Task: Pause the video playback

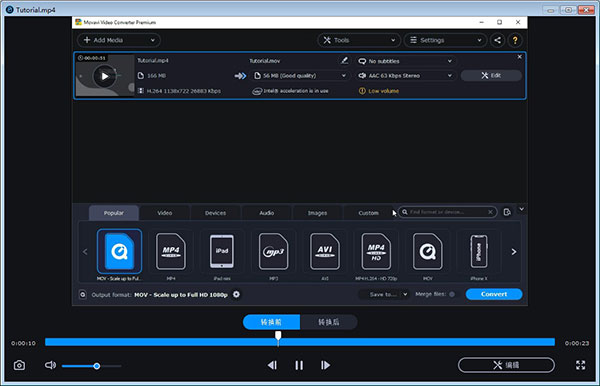Action: [x=299, y=365]
